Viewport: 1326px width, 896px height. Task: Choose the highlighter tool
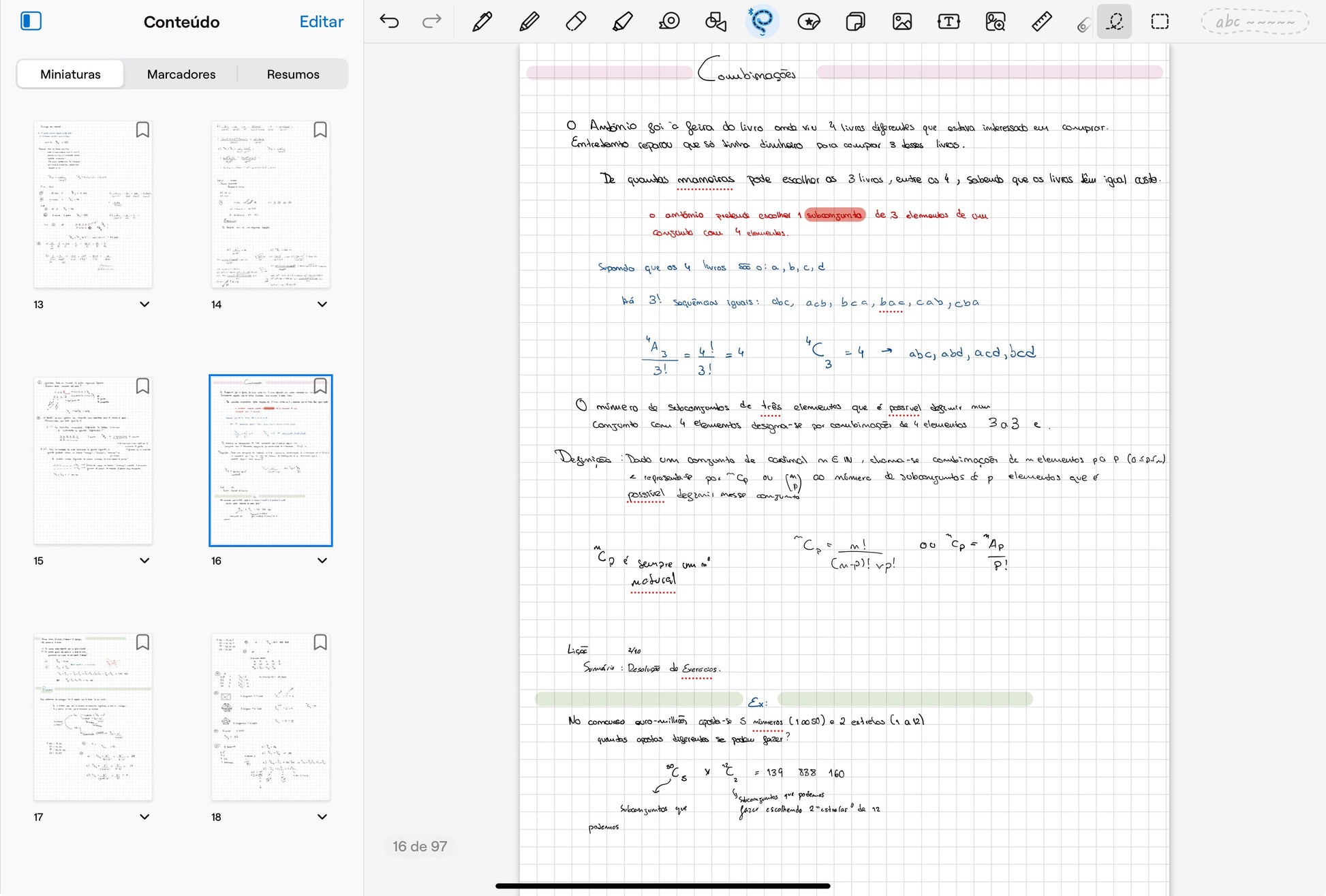tap(622, 22)
